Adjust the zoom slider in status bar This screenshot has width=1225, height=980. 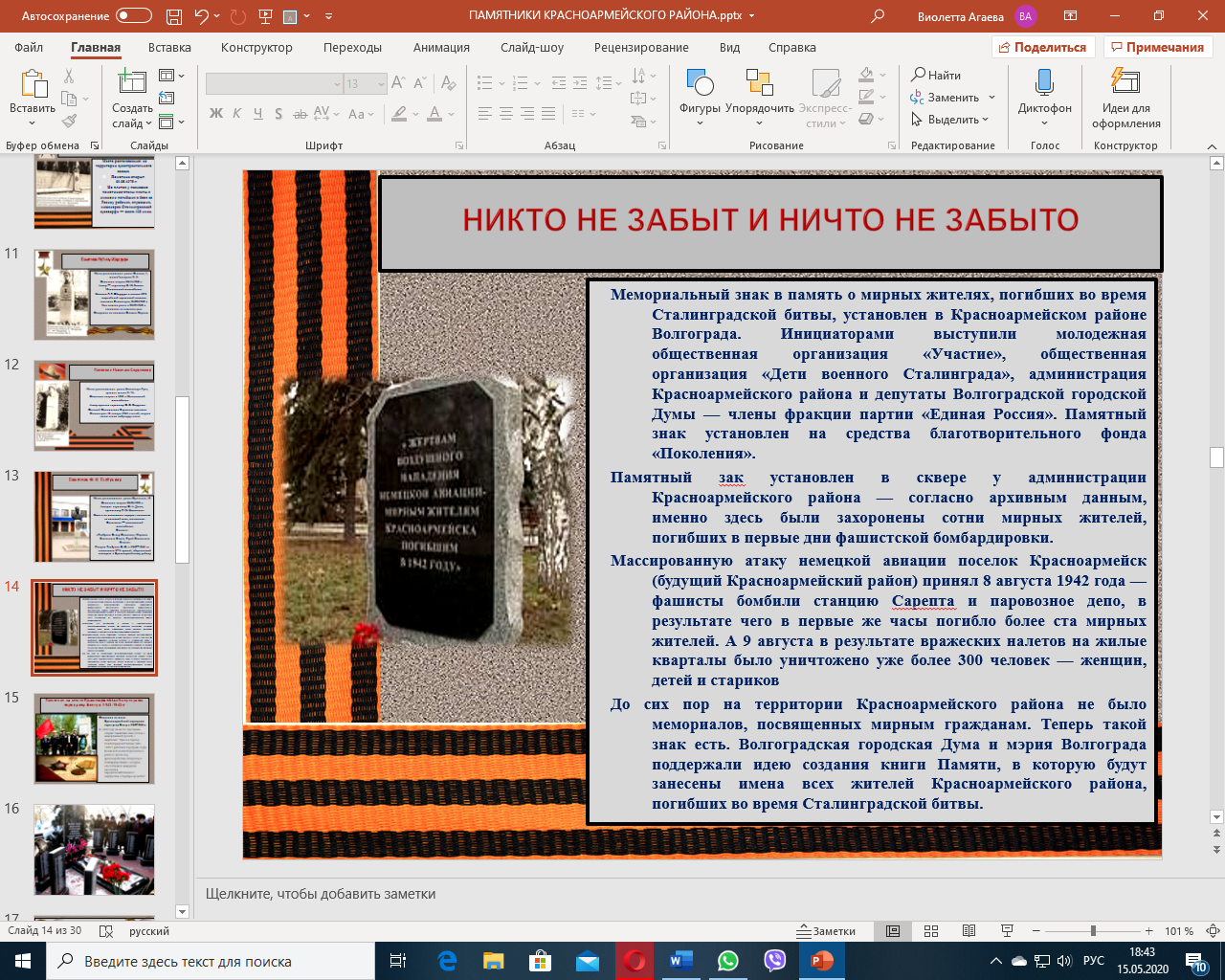[1093, 931]
